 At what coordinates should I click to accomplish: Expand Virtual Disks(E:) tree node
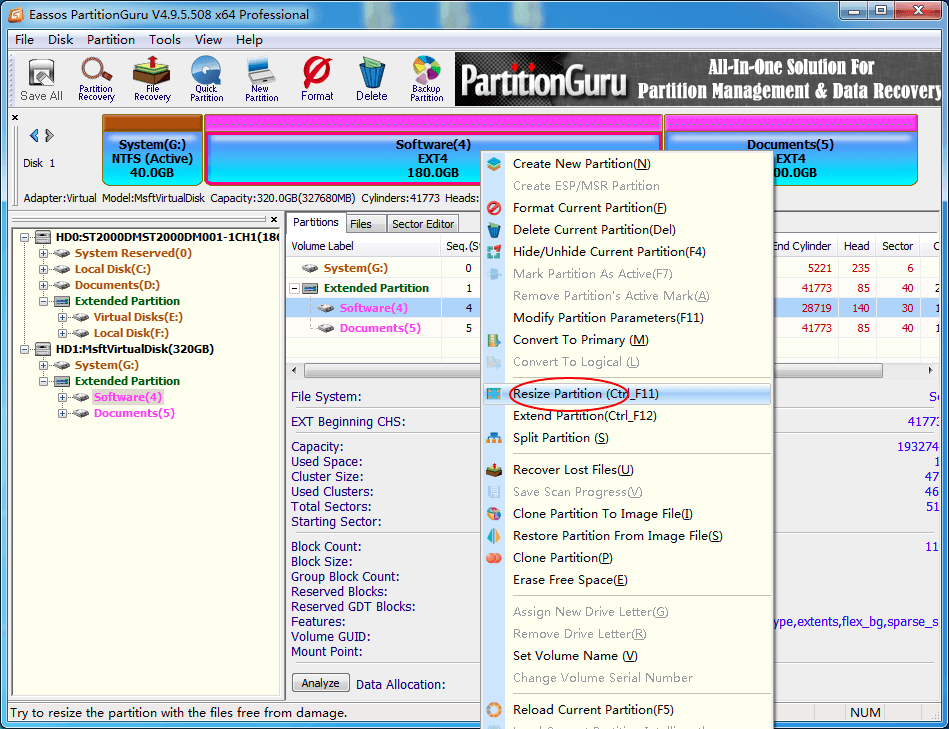(x=62, y=317)
